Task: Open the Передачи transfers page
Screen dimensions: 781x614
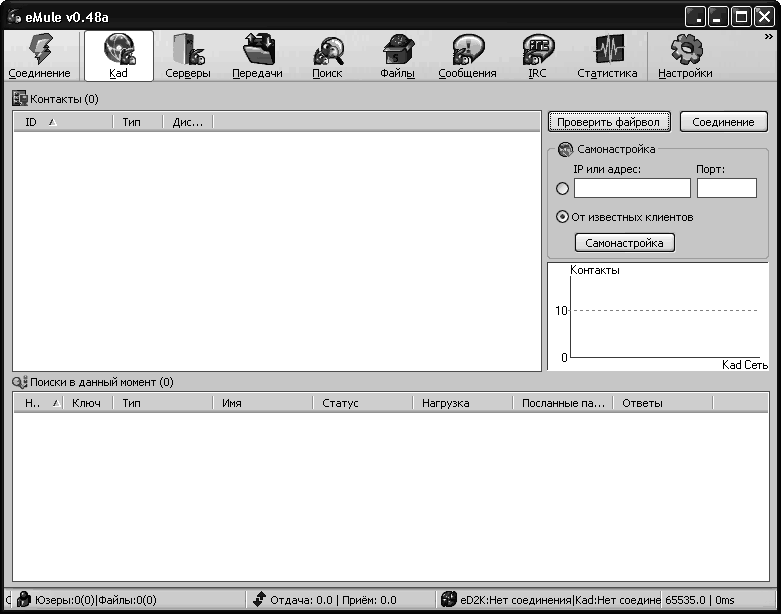Action: coord(257,56)
